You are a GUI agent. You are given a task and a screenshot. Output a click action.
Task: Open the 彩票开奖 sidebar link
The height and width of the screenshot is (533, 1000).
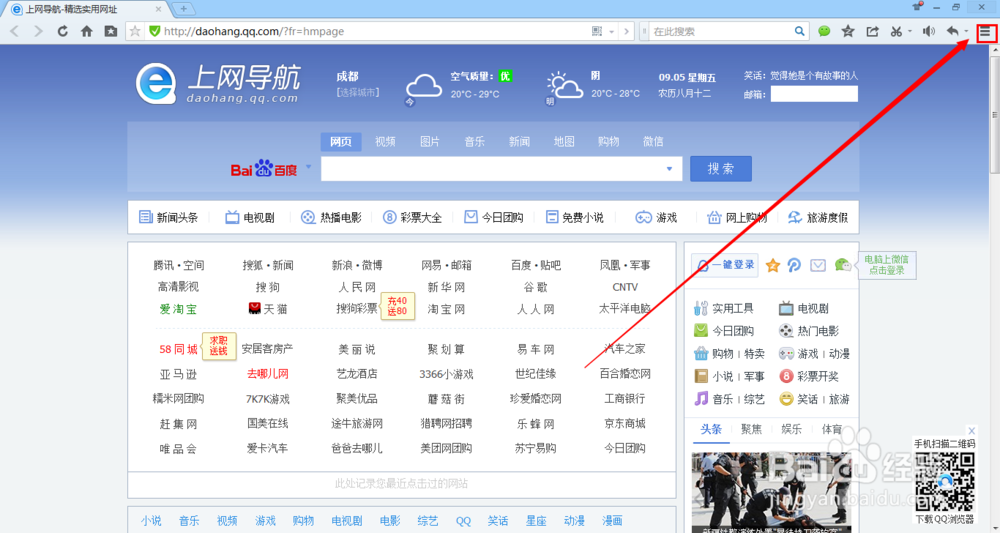click(x=809, y=376)
